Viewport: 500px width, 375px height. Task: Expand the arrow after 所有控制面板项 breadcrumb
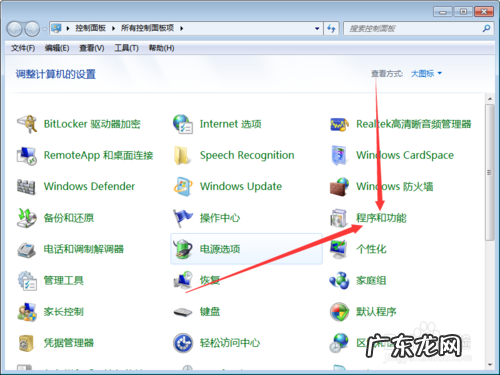point(182,29)
